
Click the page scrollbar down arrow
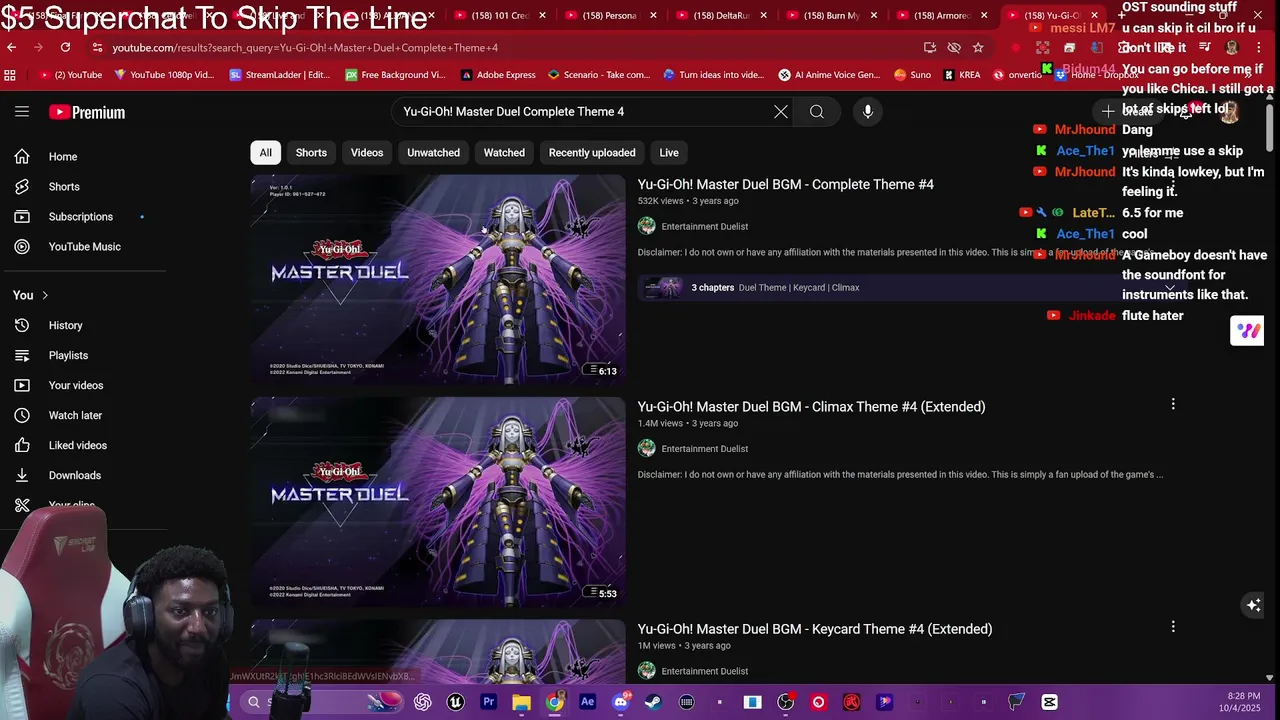[1270, 677]
